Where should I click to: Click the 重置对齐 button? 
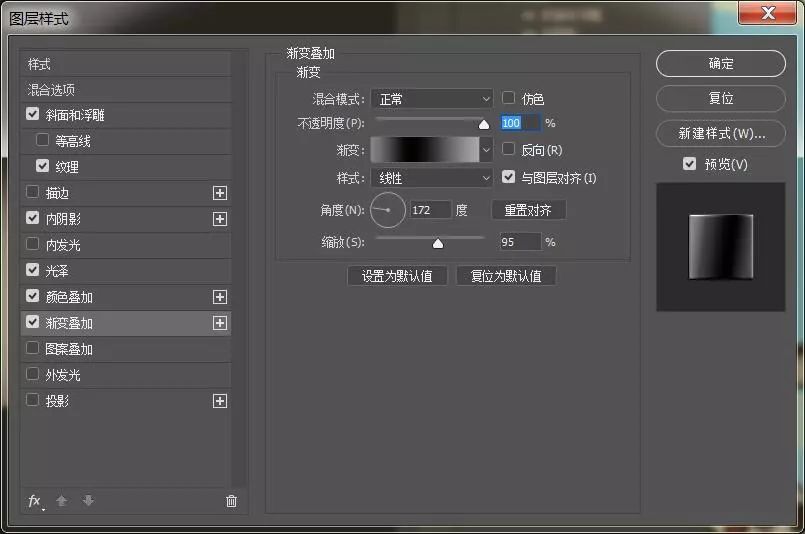pos(528,210)
